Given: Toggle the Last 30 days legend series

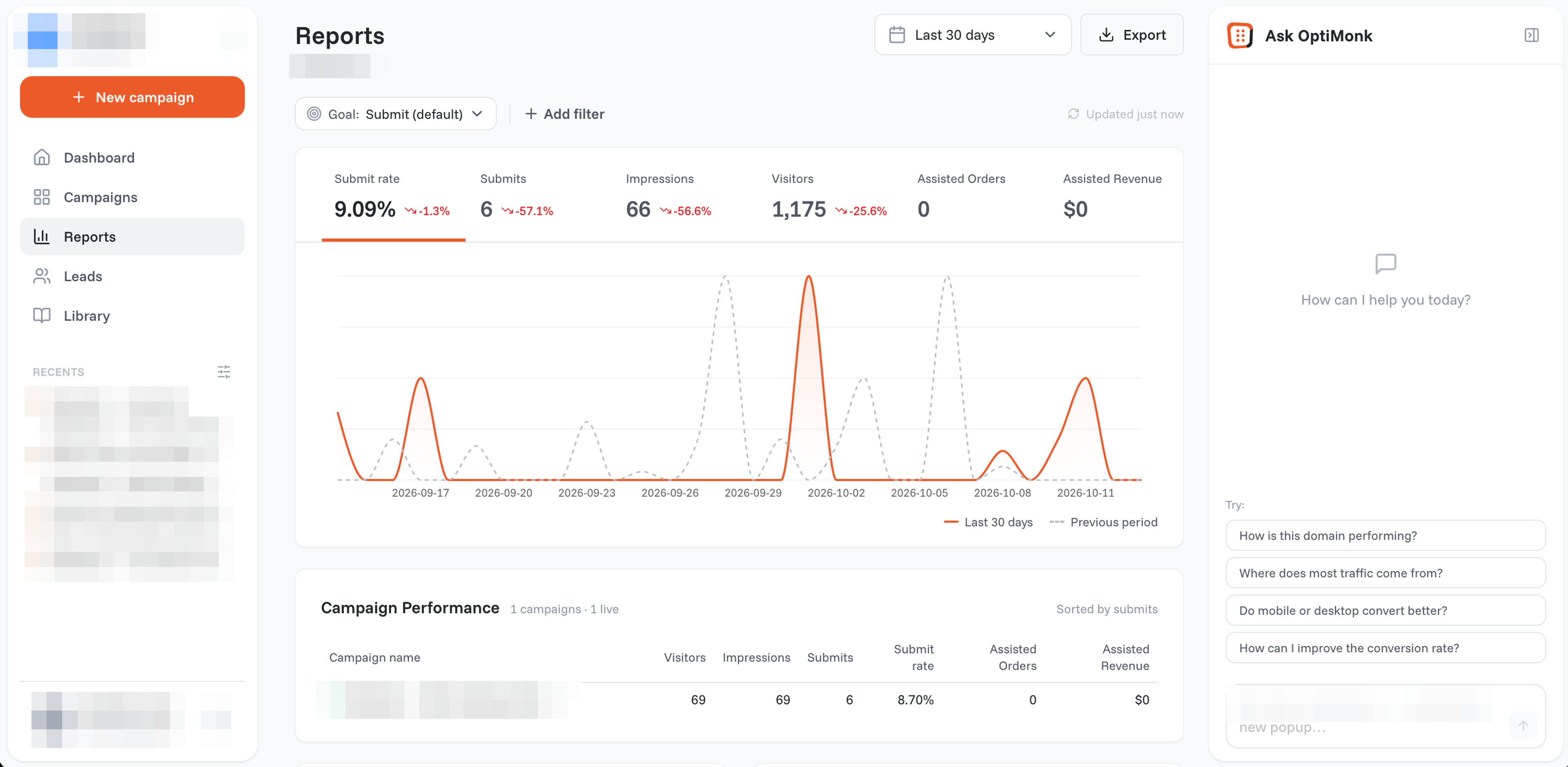Looking at the screenshot, I should 989,522.
